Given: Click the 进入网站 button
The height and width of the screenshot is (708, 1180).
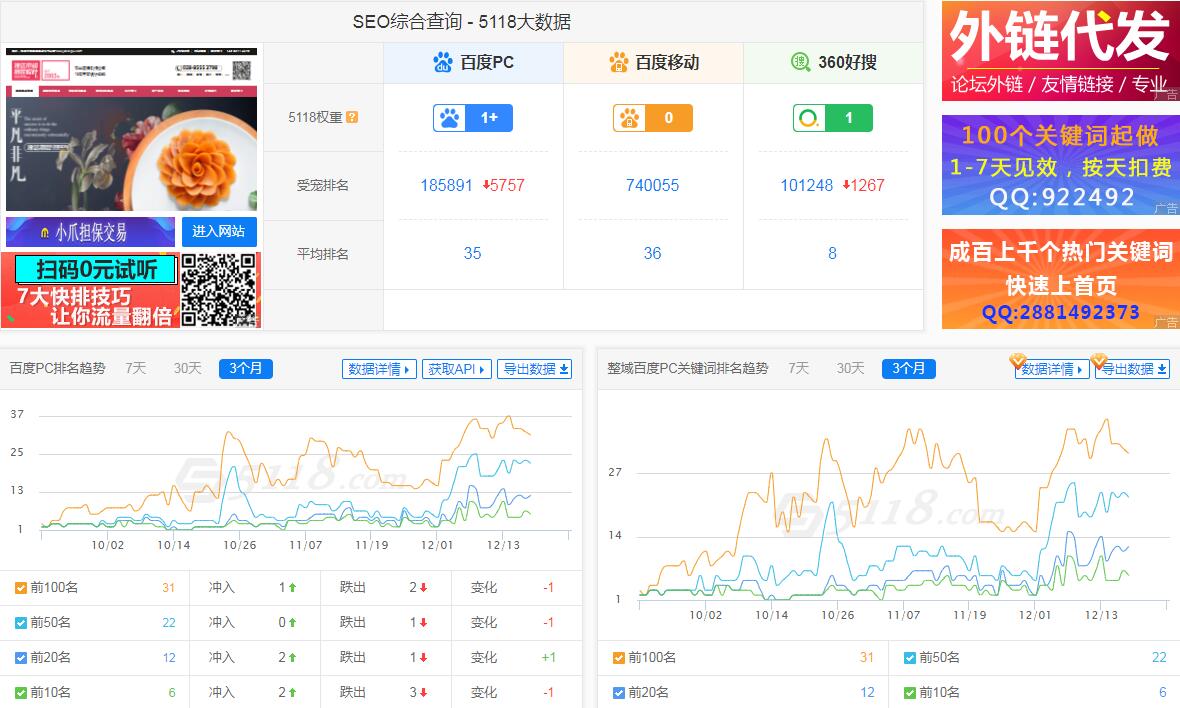Looking at the screenshot, I should (x=219, y=232).
